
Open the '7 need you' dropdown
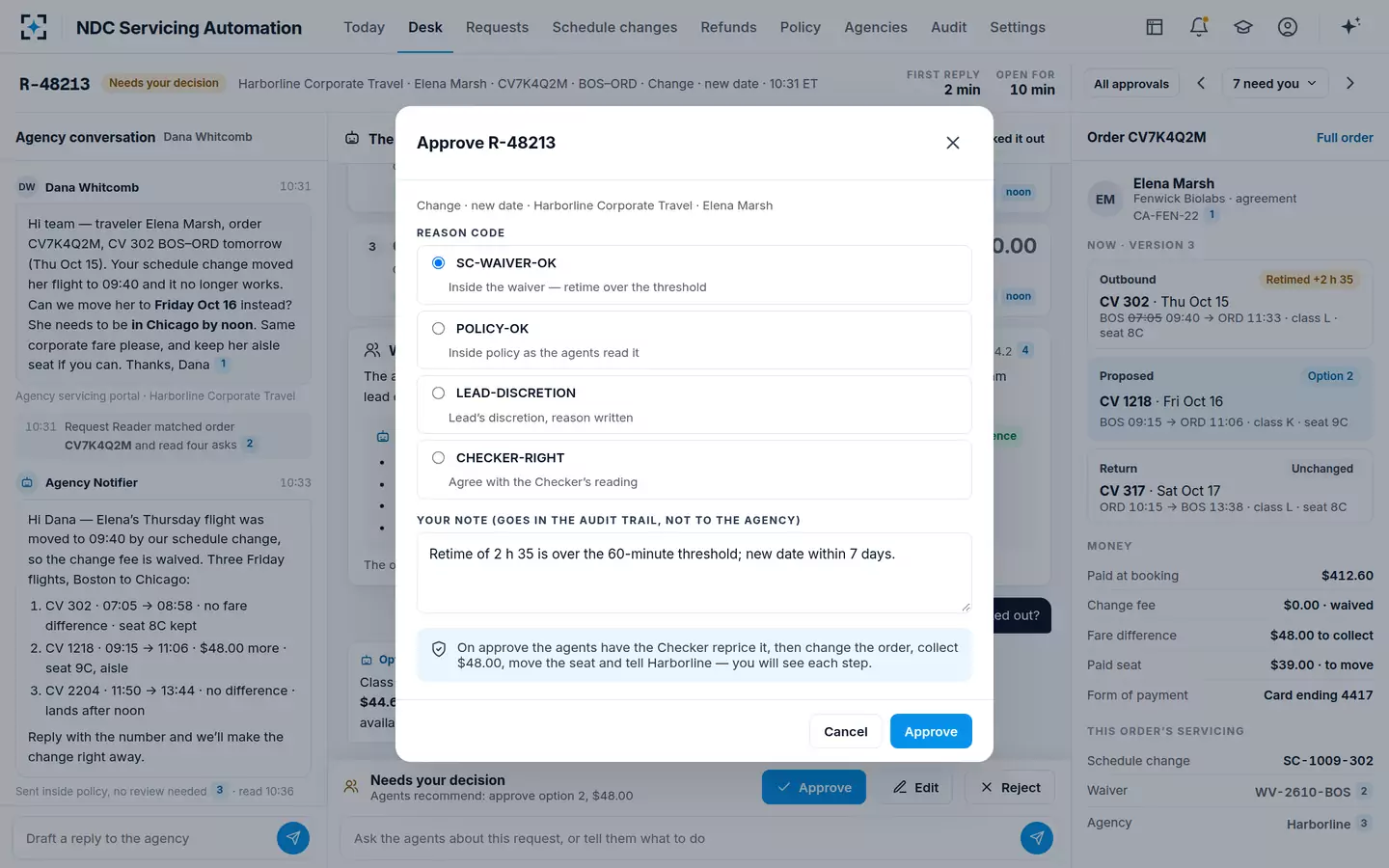pyautogui.click(x=1274, y=84)
